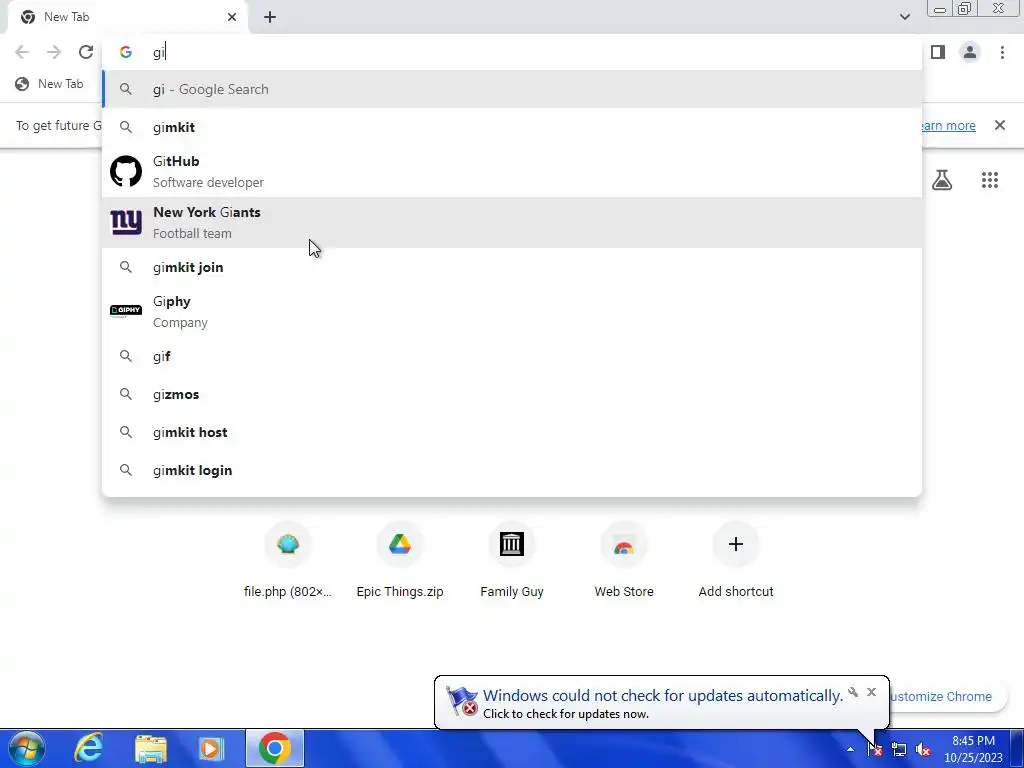Close the Windows update balloon
Viewport: 1024px width, 768px height.
coord(871,692)
